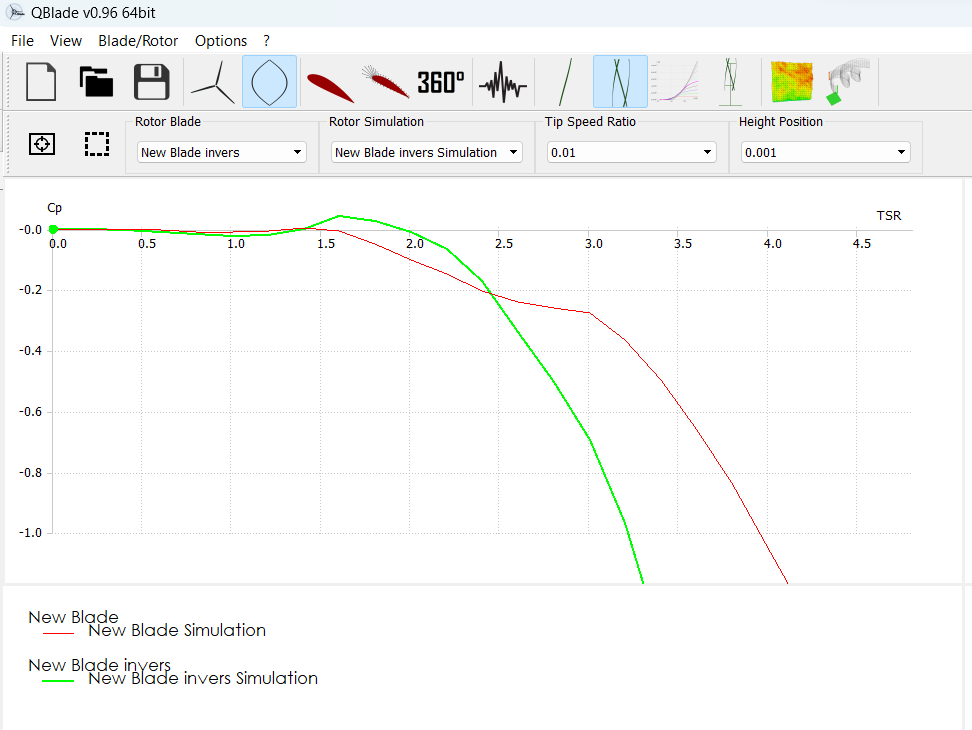The width and height of the screenshot is (972, 730).
Task: Toggle the VAWT lens-shaped rotor mode button
Action: pos(269,82)
